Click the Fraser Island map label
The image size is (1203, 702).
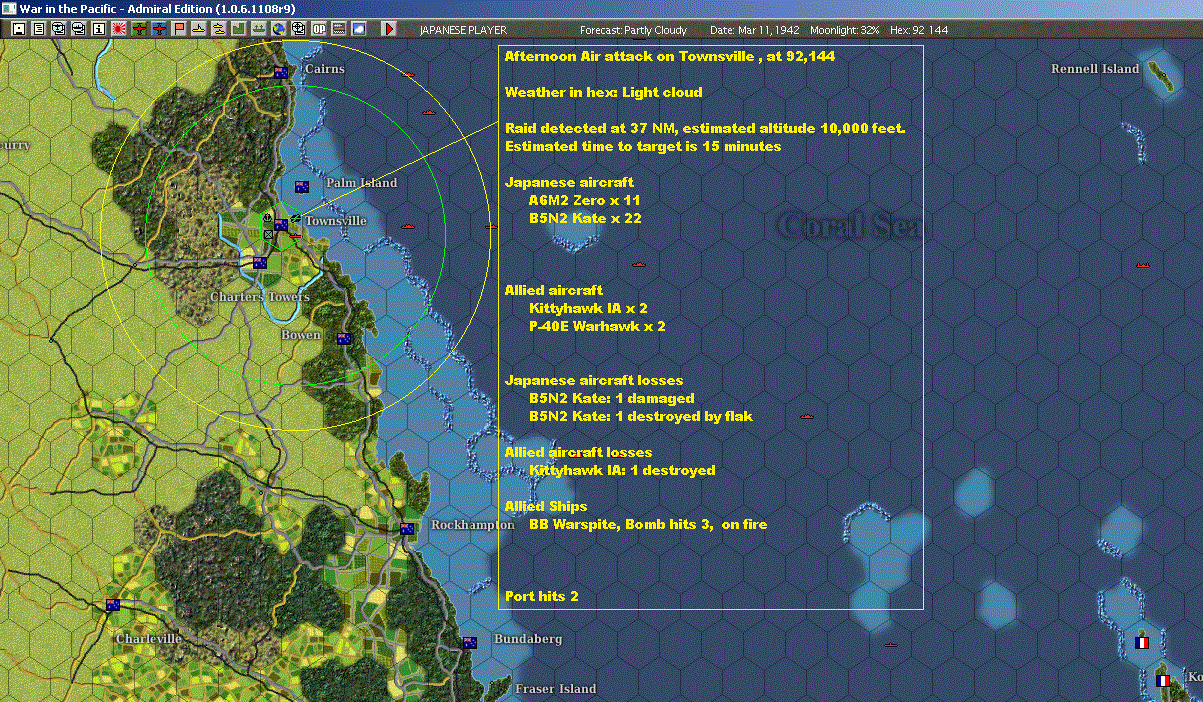click(x=556, y=688)
